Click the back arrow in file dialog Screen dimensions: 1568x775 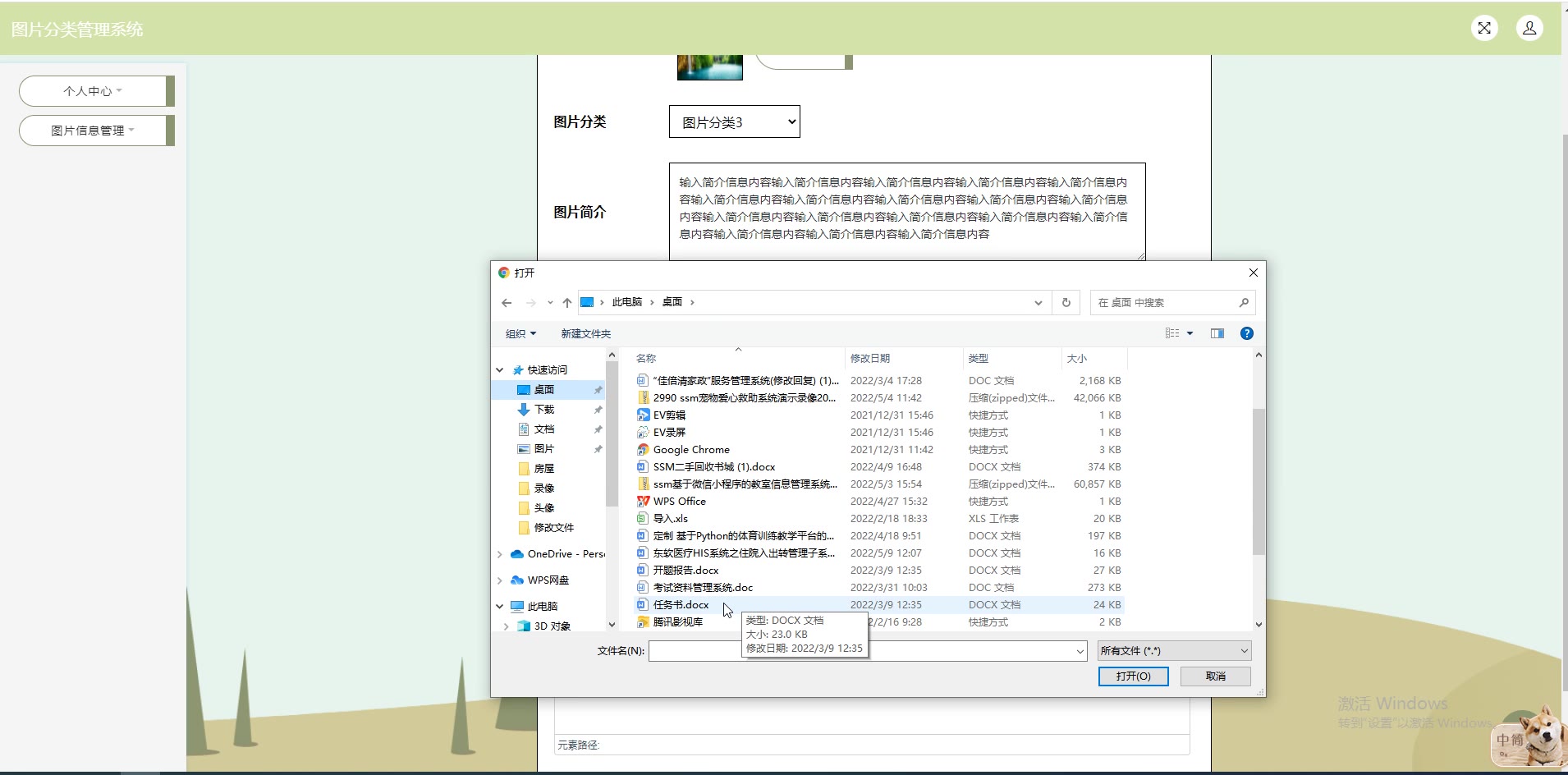click(x=507, y=303)
